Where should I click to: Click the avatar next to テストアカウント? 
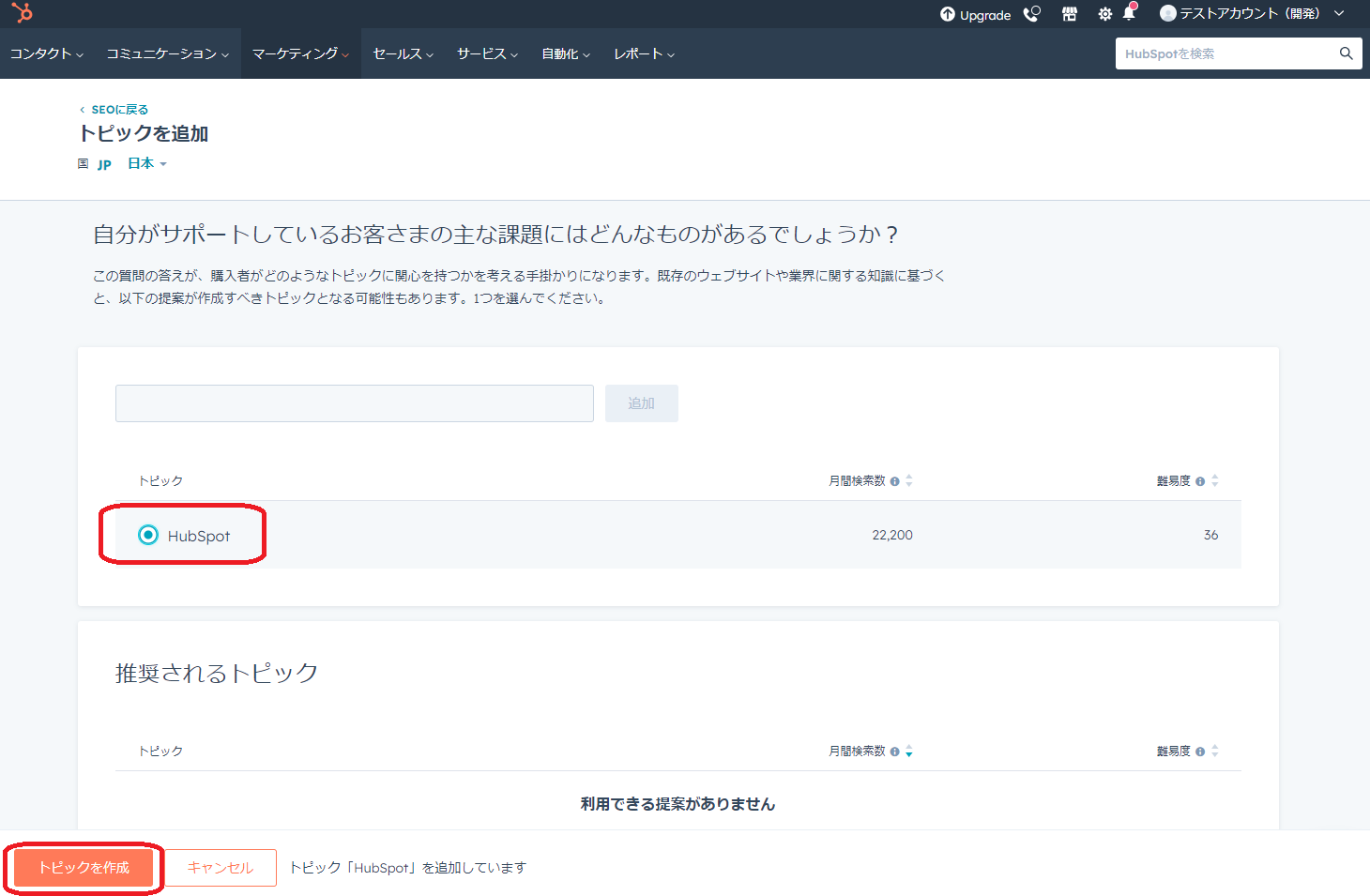coord(1168,13)
